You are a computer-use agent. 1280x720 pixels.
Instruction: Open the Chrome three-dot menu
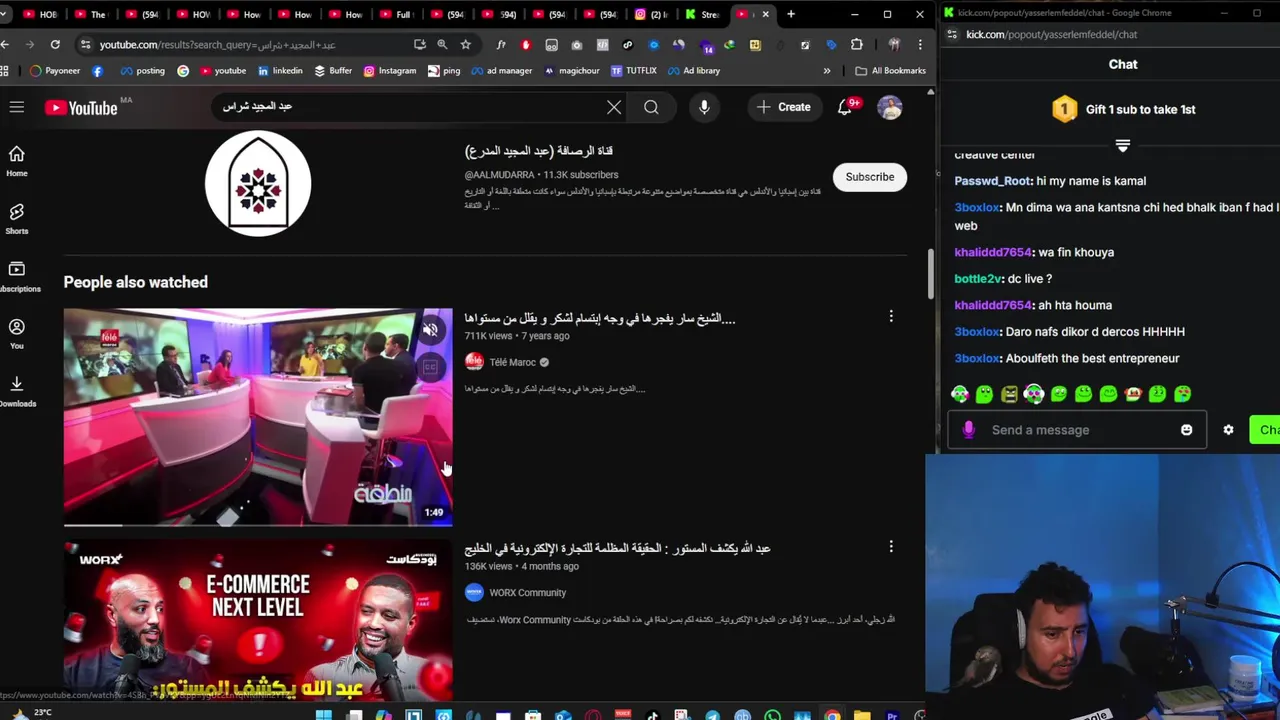click(920, 45)
